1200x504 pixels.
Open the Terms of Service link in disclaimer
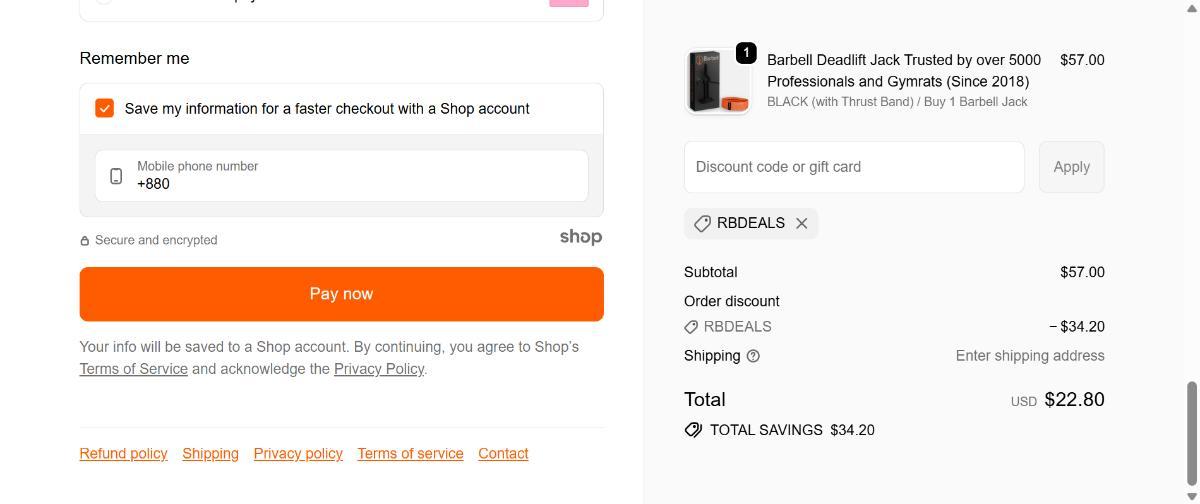133,369
